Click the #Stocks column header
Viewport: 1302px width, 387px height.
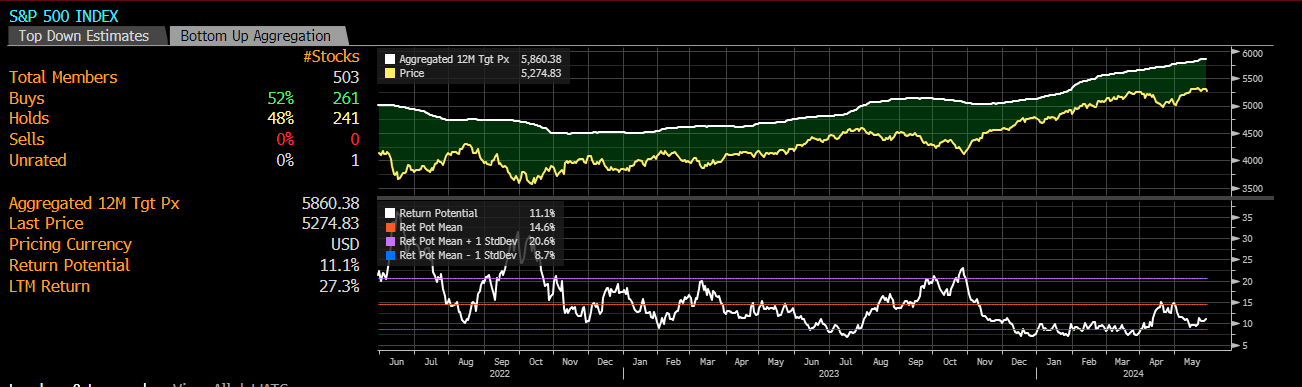point(331,57)
